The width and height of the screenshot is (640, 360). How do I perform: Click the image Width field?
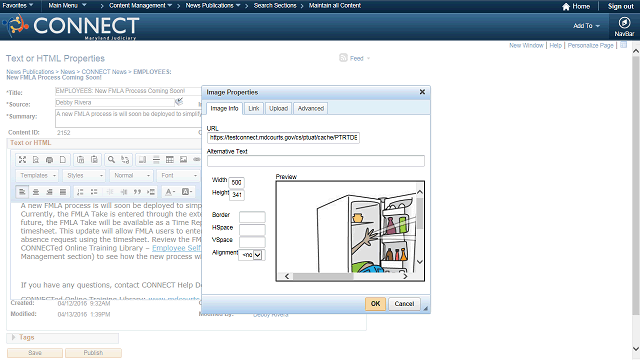point(237,182)
